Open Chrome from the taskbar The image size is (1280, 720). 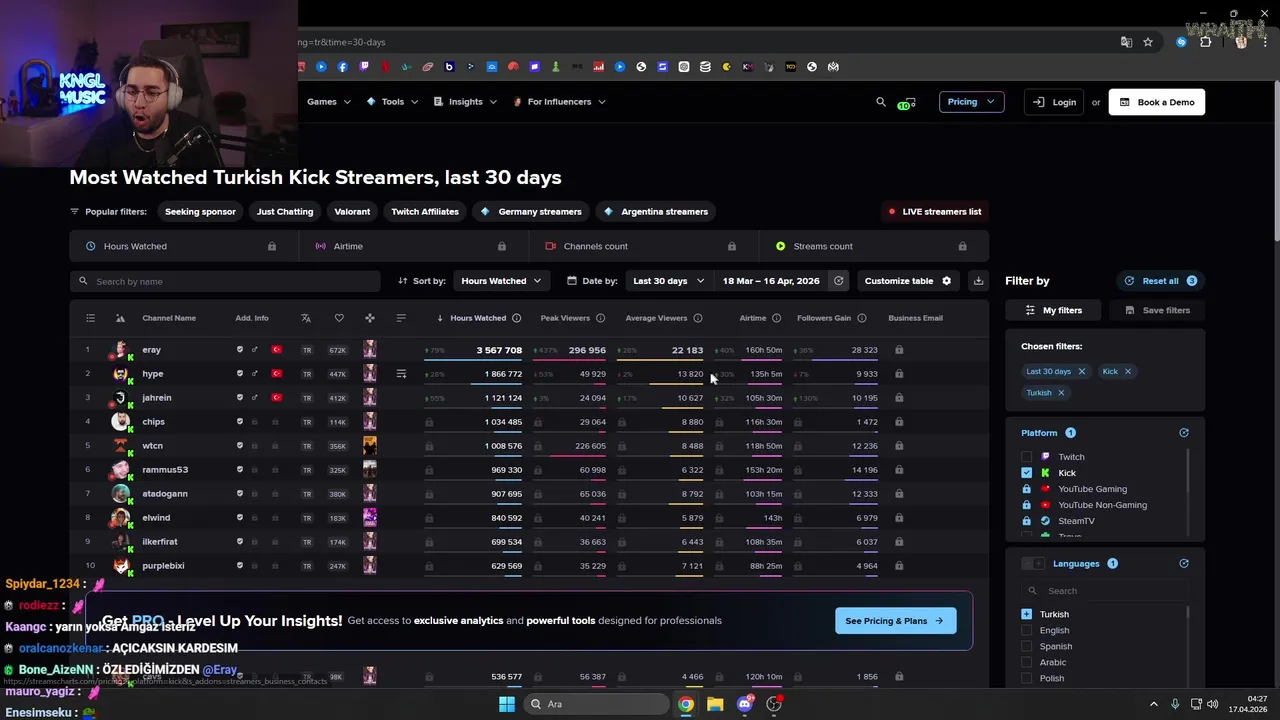(x=686, y=704)
